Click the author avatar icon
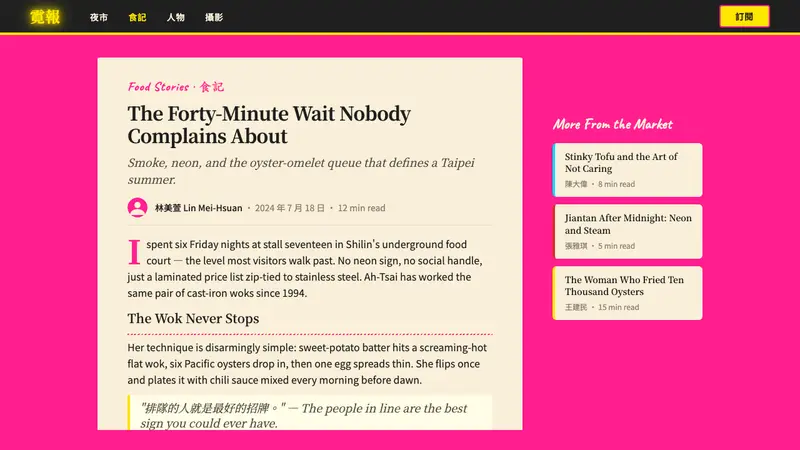 click(137, 208)
